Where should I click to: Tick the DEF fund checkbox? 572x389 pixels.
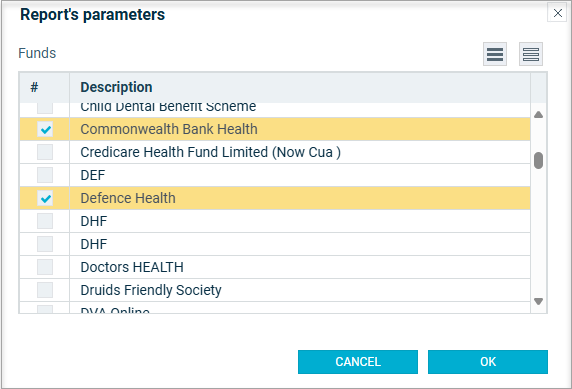click(45, 175)
